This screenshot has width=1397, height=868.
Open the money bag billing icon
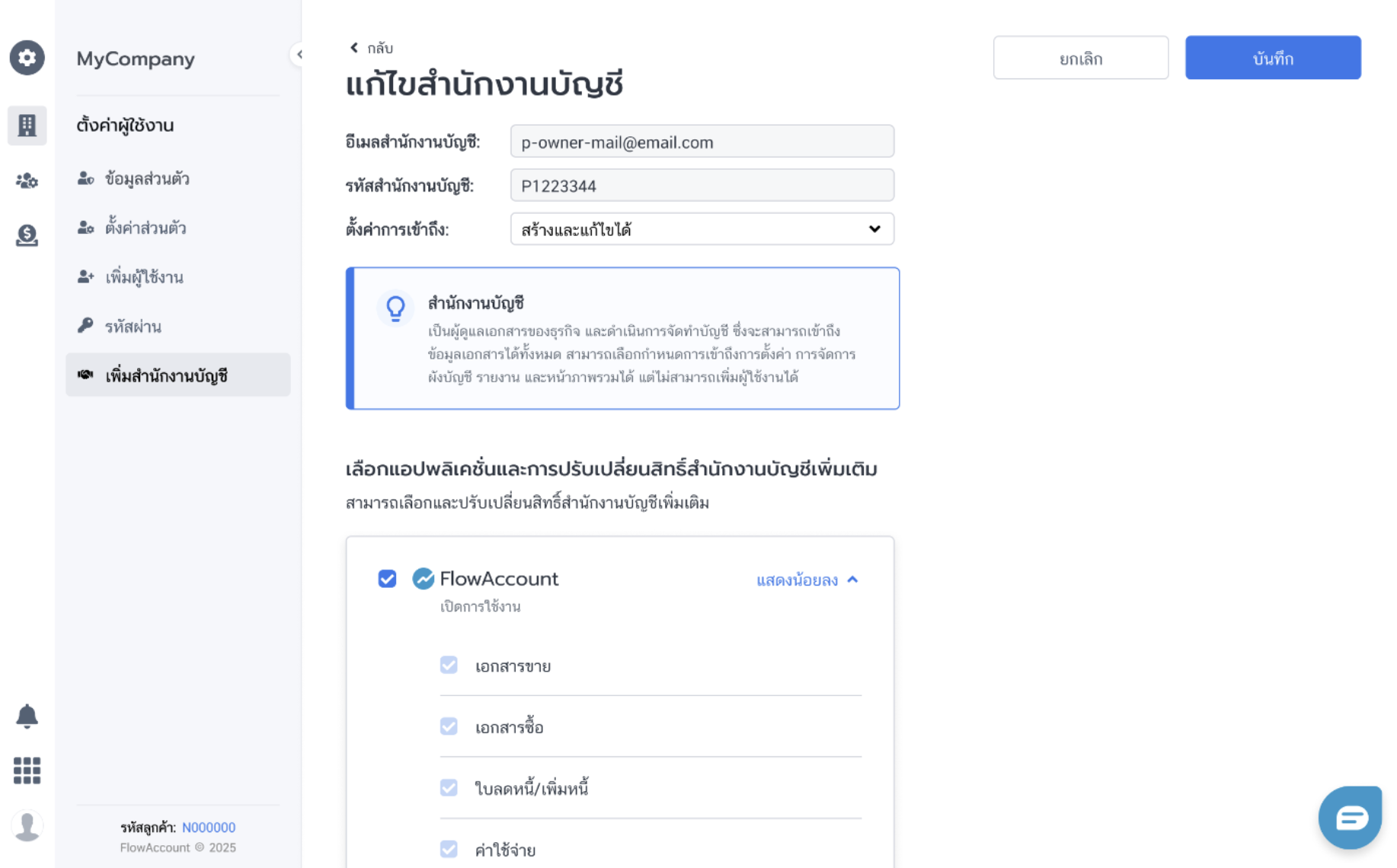(x=27, y=235)
